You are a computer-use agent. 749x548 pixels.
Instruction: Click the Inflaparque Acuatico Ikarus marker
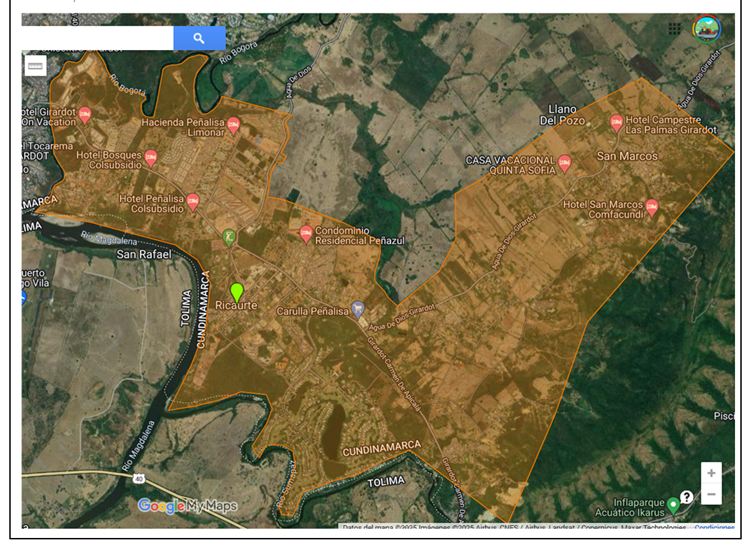point(674,505)
